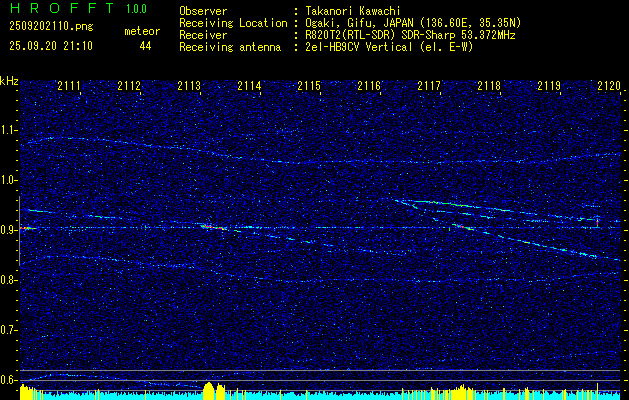629x400 pixels.
Task: Click the 0.6 frequency axis label
Action: coord(8,380)
